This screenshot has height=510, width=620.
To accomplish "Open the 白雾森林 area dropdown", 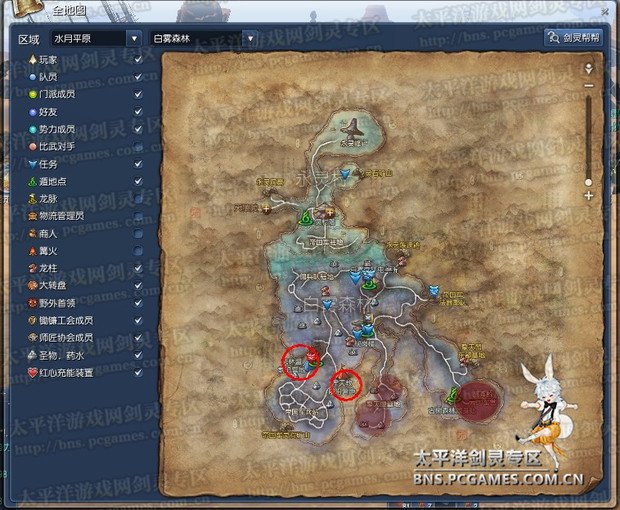I will (204, 38).
